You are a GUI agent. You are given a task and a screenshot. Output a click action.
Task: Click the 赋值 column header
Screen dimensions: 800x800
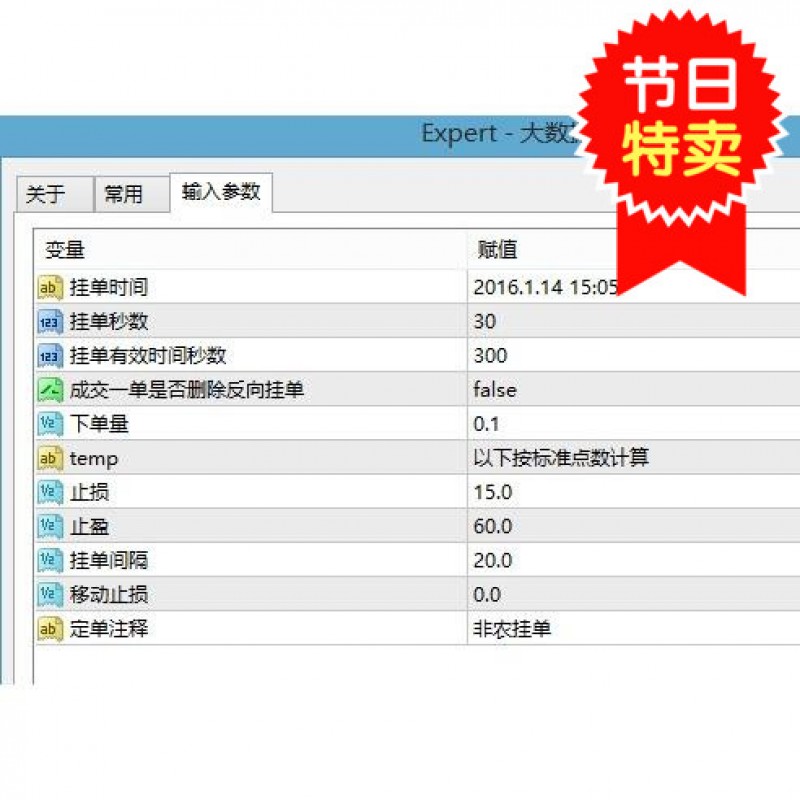(x=498, y=250)
